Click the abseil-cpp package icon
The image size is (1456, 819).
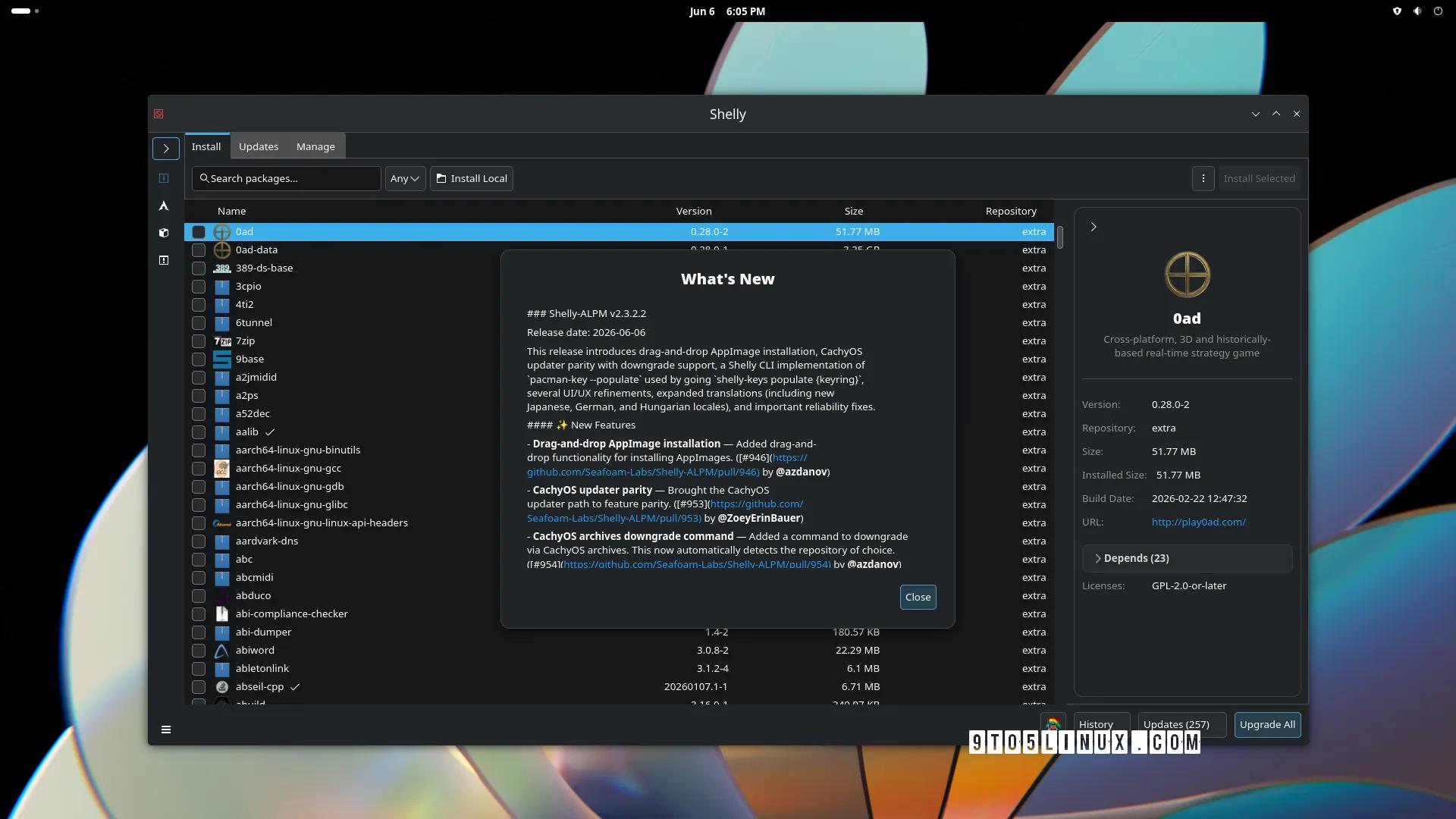221,686
